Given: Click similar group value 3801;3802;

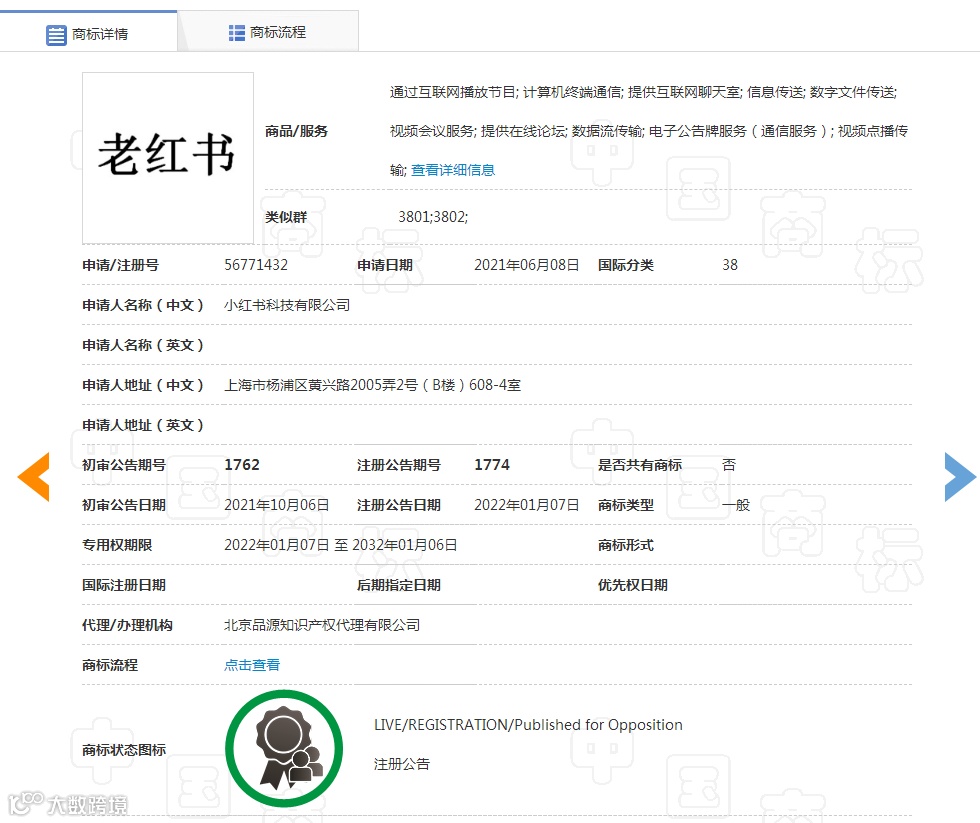Looking at the screenshot, I should (x=433, y=217).
